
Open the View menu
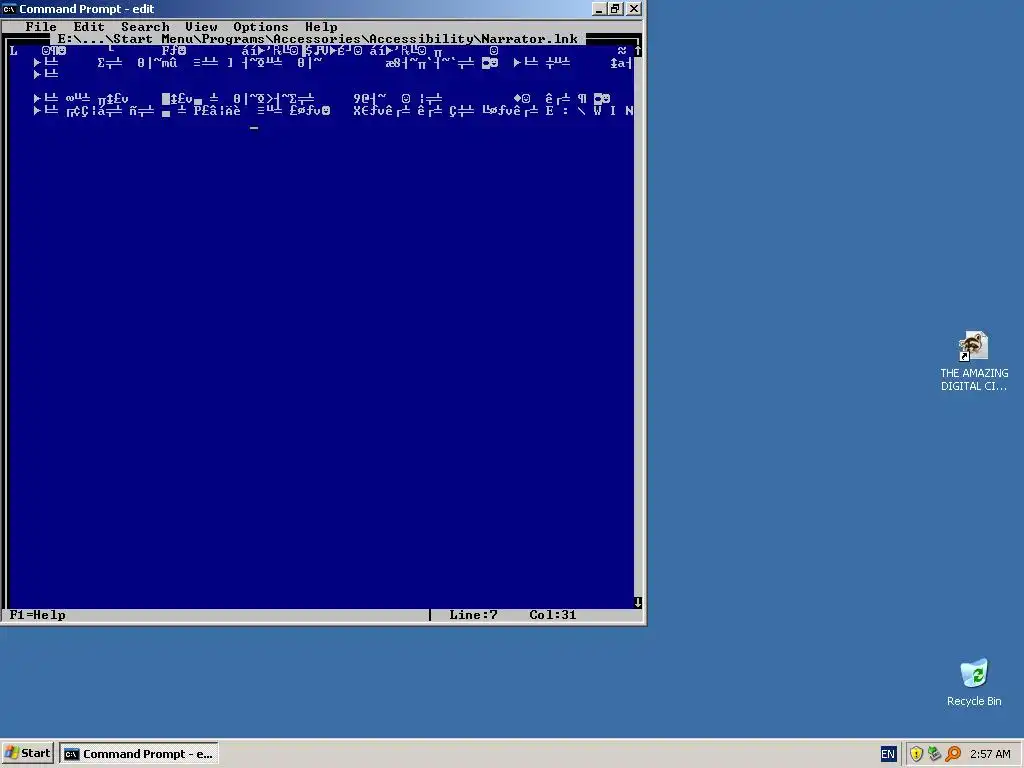coord(201,27)
